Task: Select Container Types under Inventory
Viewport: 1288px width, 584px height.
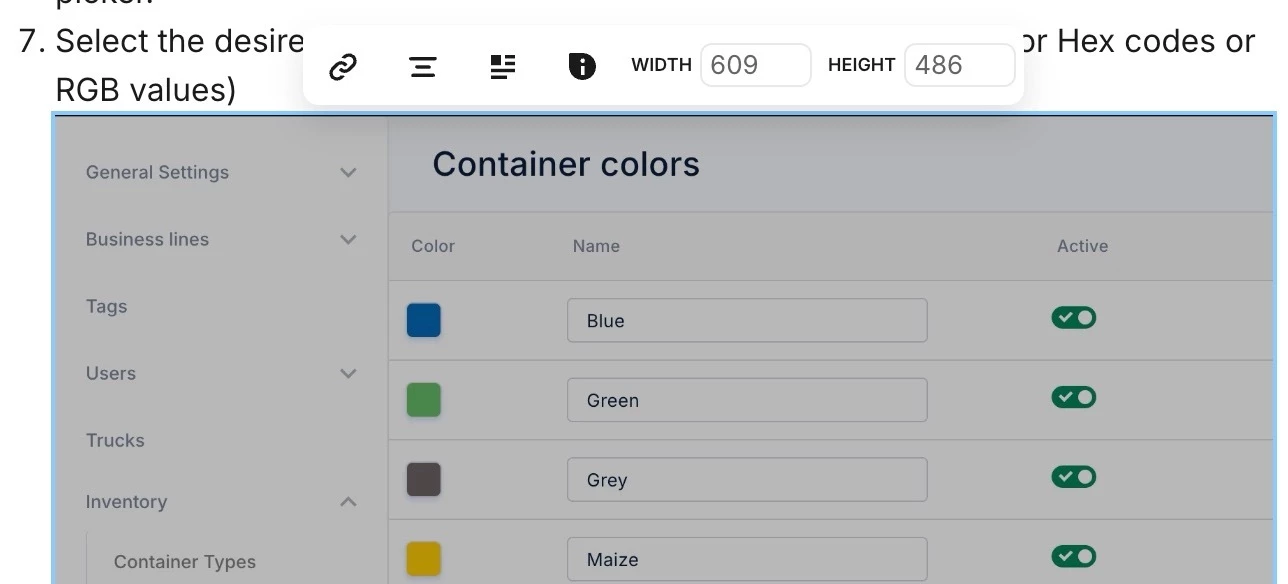Action: pyautogui.click(x=185, y=562)
